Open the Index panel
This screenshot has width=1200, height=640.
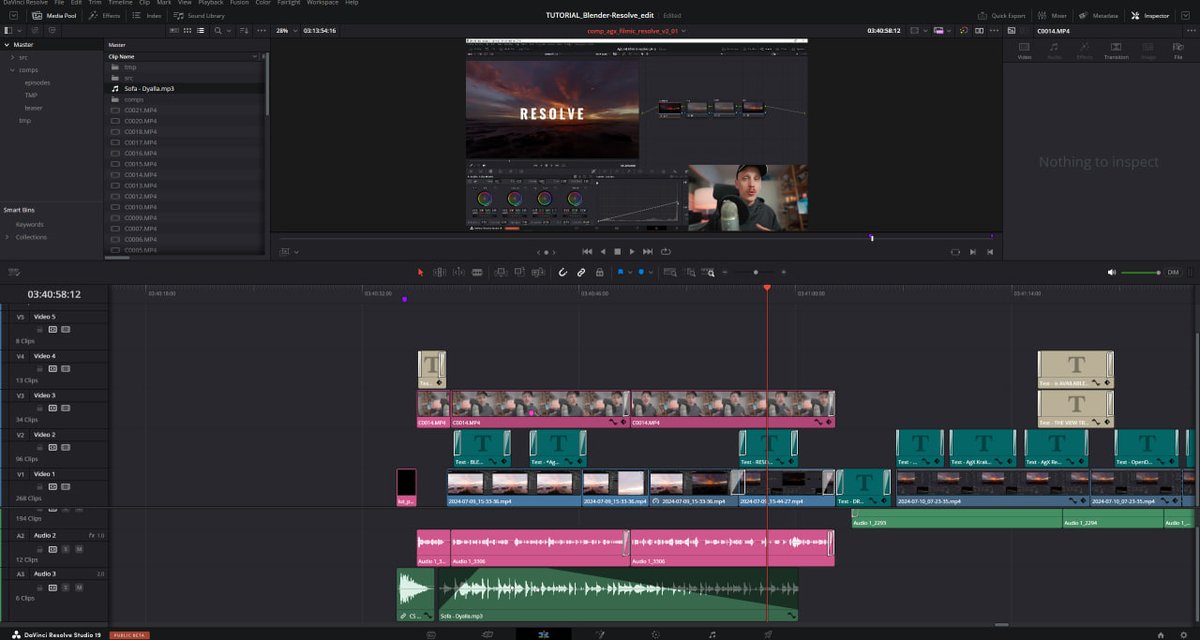coord(147,16)
